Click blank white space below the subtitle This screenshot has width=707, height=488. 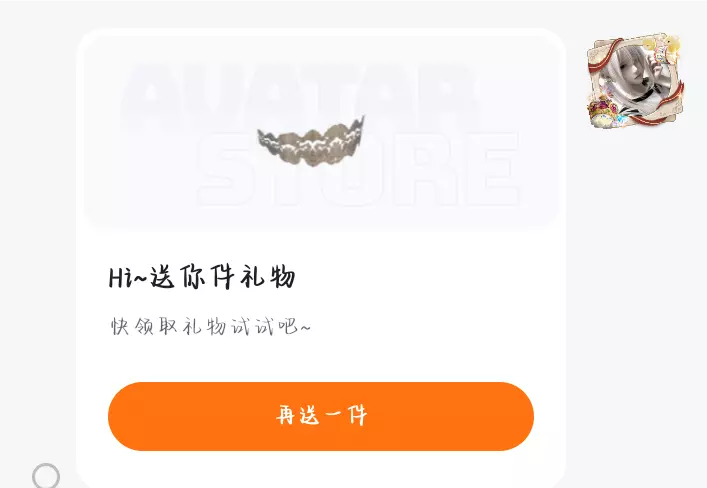[321, 359]
